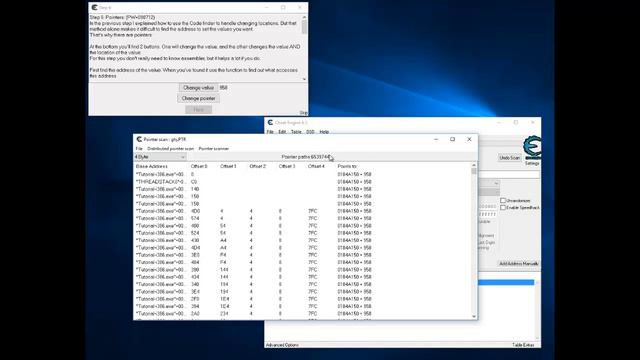This screenshot has height=360, width=640.
Task: Click the Offset 4 column header
Action: (x=316, y=166)
